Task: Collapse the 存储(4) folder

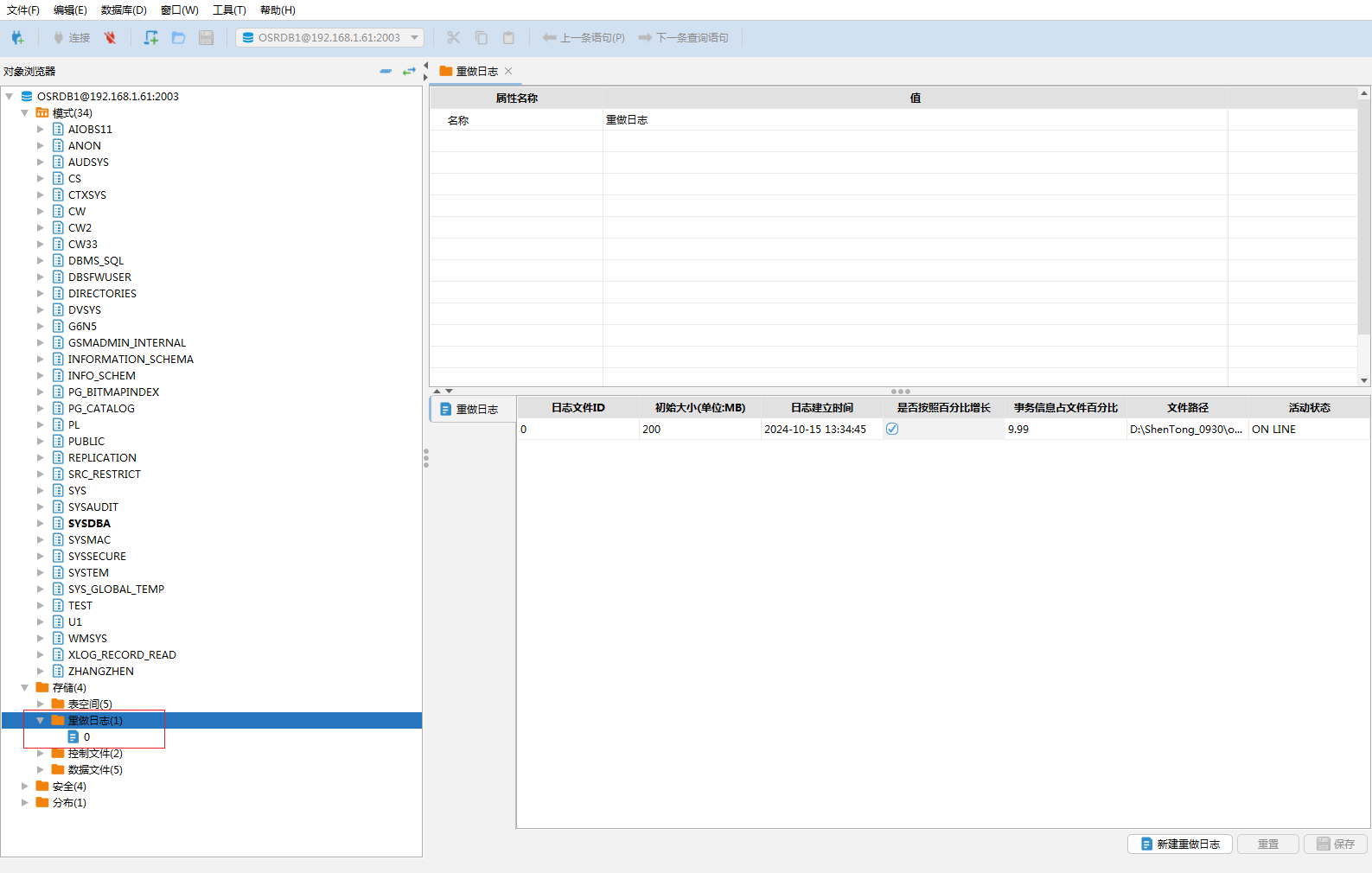Action: 25,688
